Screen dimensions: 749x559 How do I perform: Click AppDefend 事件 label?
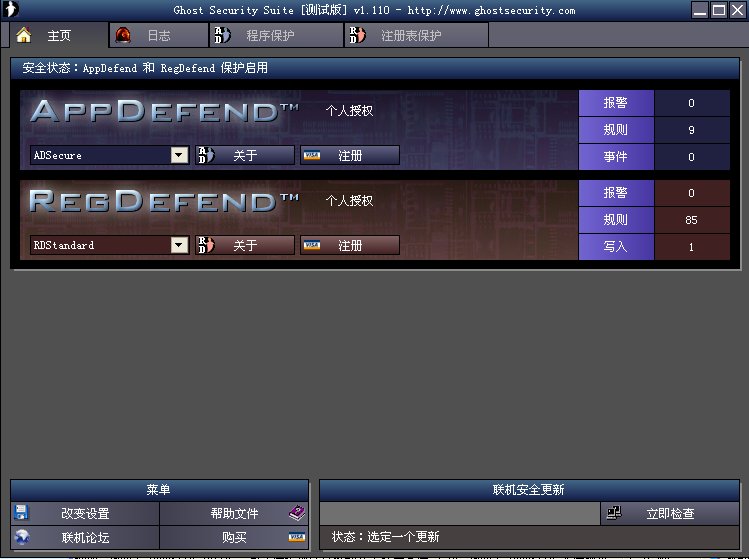[616, 157]
